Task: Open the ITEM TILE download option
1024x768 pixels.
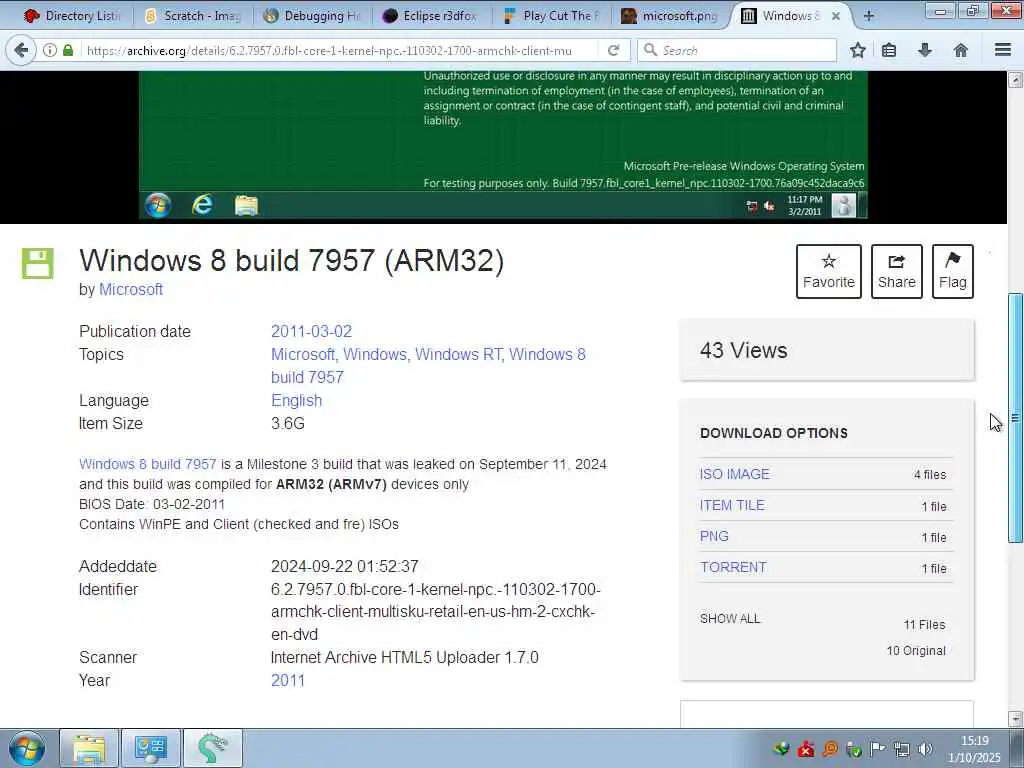Action: (732, 505)
